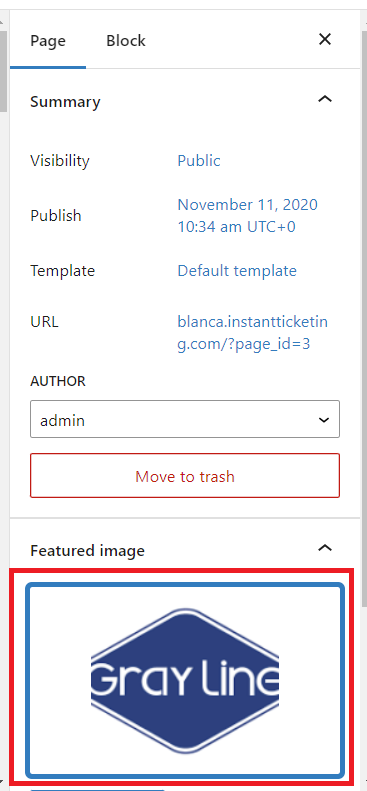Click the Move to trash button
Image resolution: width=367 pixels, height=791 pixels.
point(185,476)
